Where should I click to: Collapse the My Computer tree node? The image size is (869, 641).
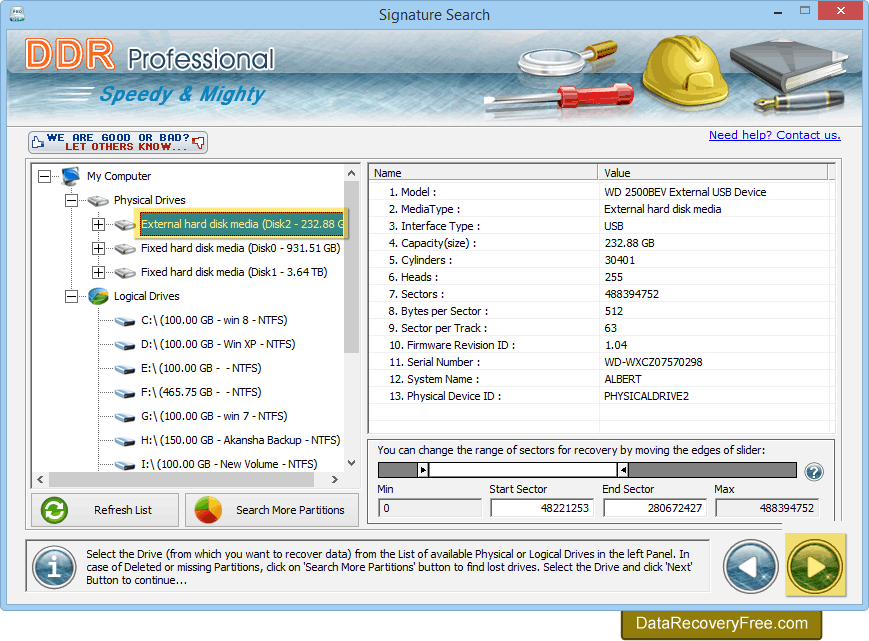point(44,176)
